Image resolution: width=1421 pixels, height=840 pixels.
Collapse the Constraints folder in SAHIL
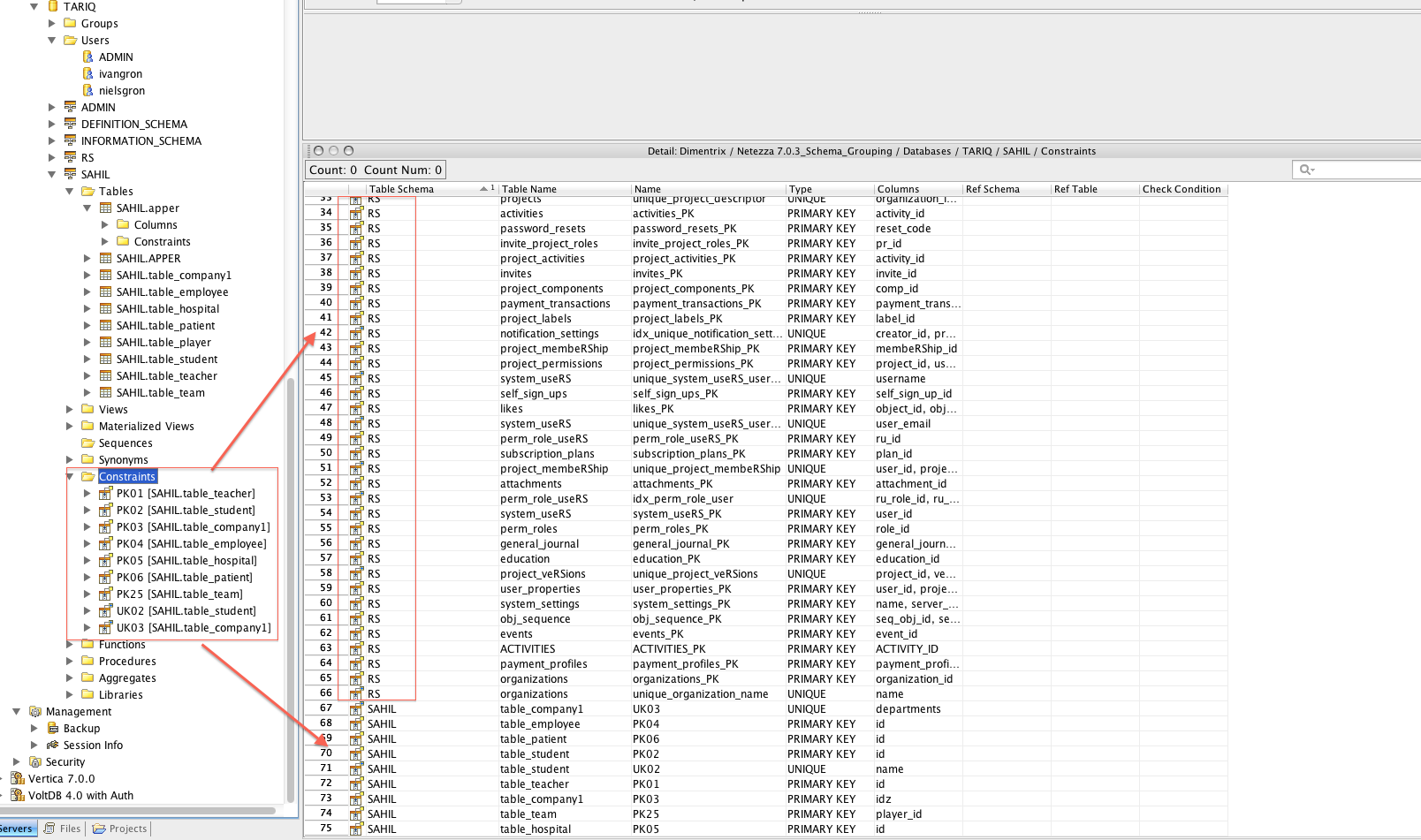[x=69, y=476]
